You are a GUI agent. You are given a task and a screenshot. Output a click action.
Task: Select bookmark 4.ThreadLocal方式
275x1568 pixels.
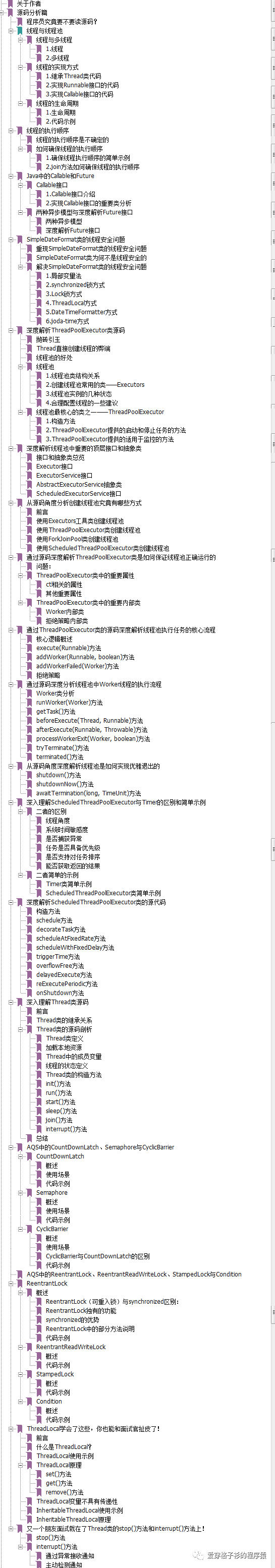[71, 303]
